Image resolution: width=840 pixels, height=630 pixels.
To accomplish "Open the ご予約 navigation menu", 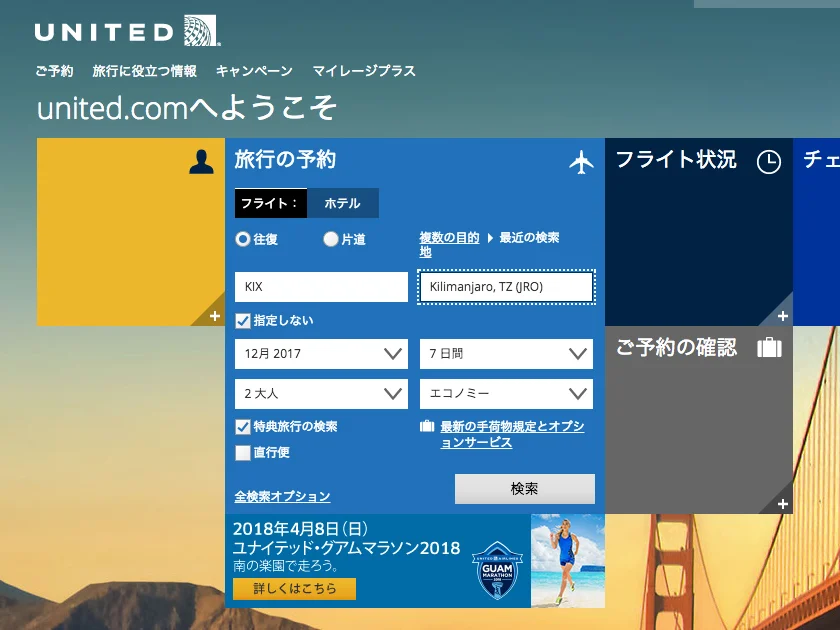I will tap(54, 71).
